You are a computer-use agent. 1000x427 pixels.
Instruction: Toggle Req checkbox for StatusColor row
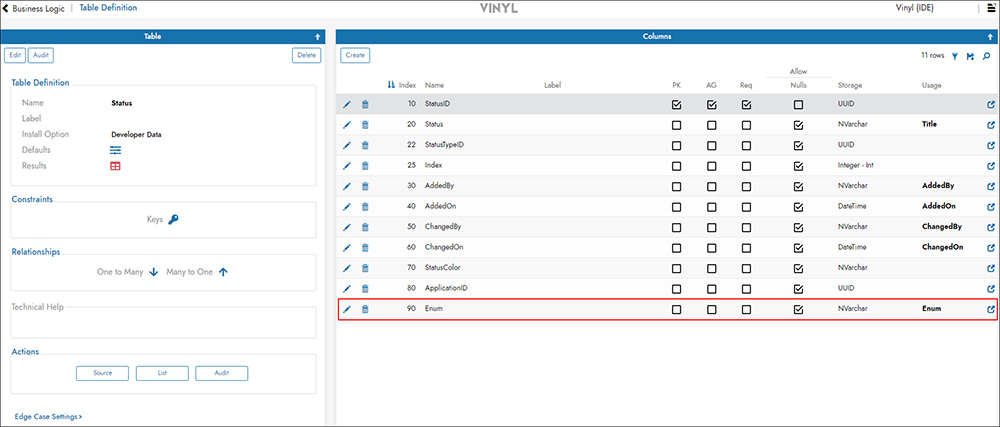(x=746, y=268)
